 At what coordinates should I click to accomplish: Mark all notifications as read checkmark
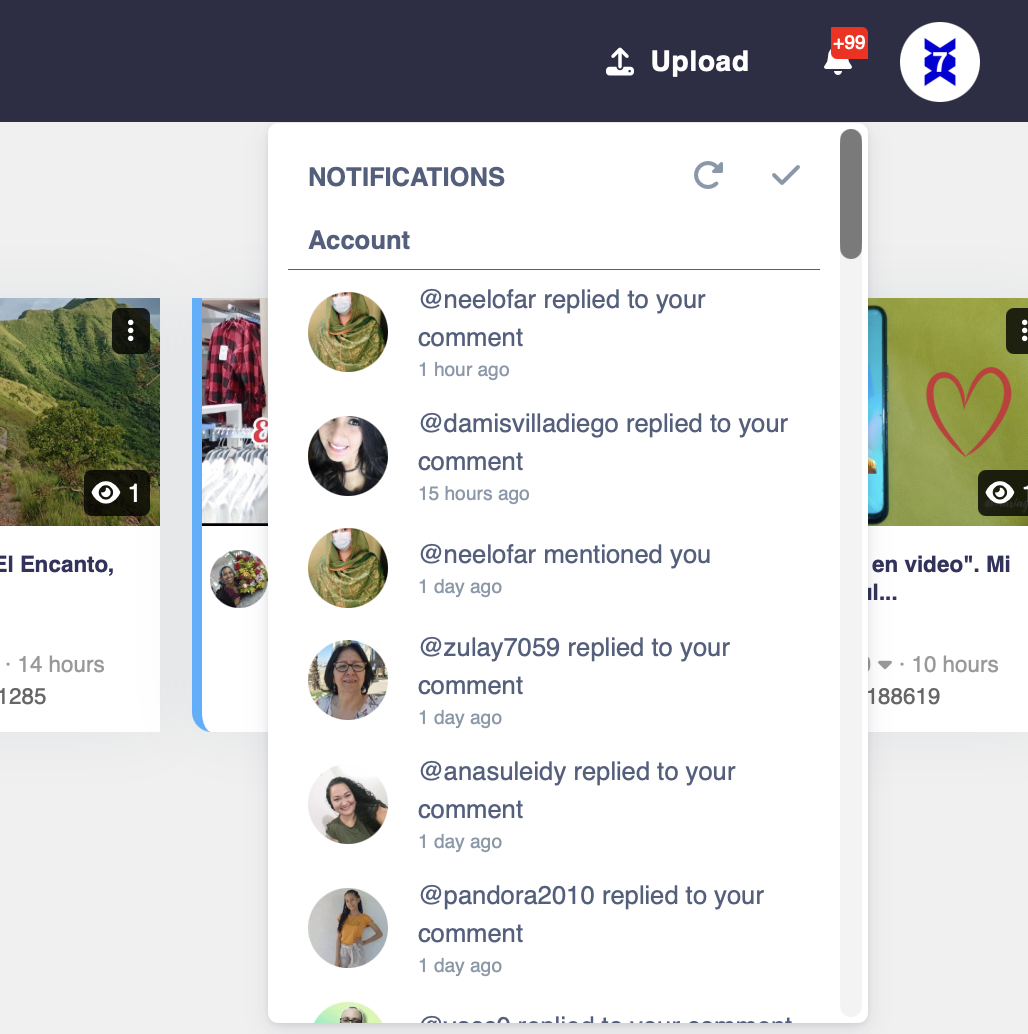click(785, 175)
